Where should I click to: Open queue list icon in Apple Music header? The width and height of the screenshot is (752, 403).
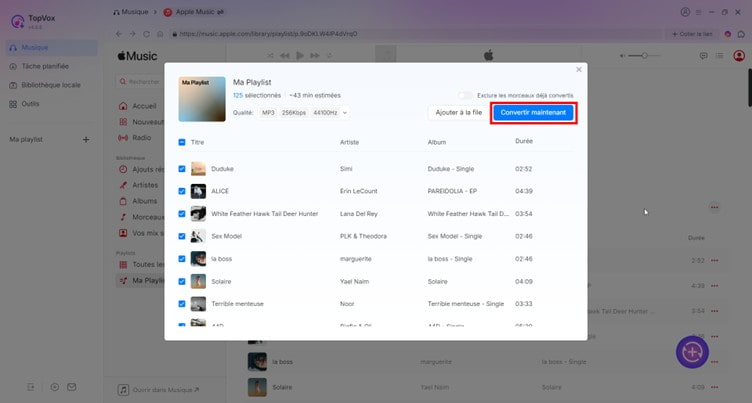coord(719,56)
